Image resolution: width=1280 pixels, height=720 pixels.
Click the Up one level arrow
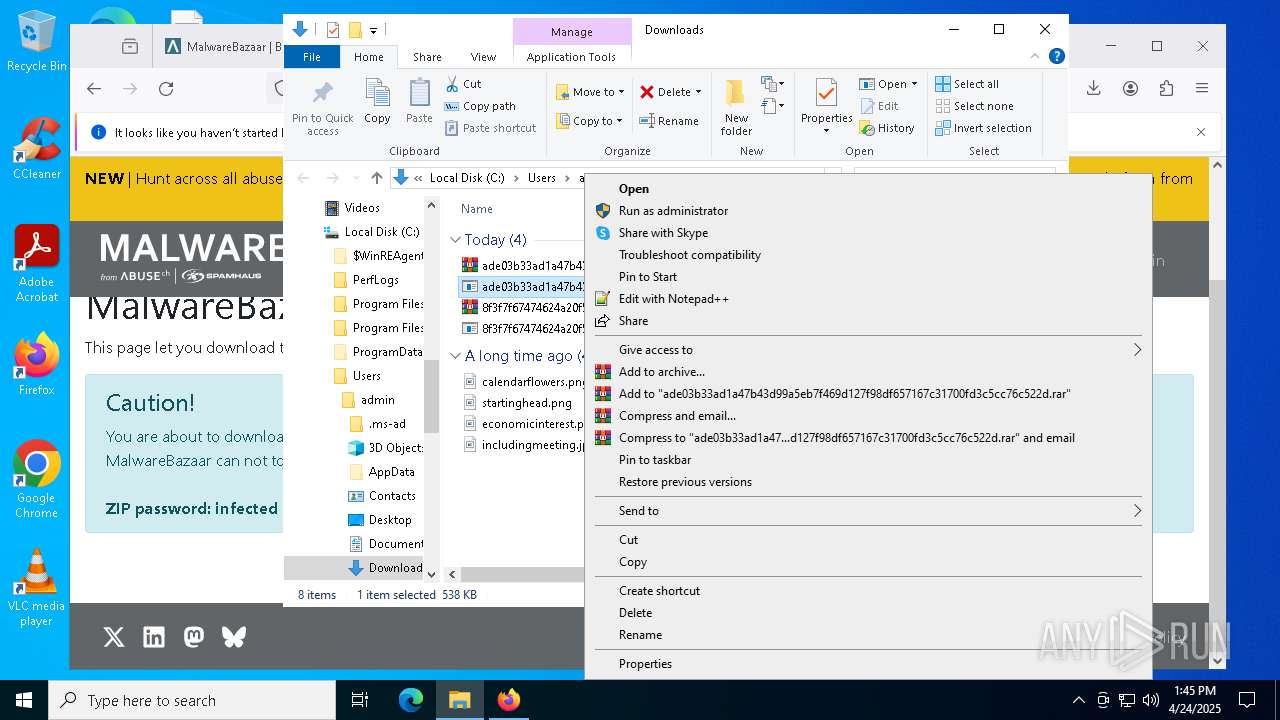coord(376,178)
